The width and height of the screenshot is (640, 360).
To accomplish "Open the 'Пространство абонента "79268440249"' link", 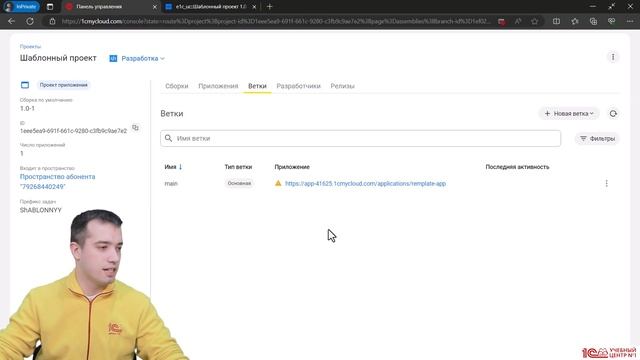I will [x=58, y=182].
